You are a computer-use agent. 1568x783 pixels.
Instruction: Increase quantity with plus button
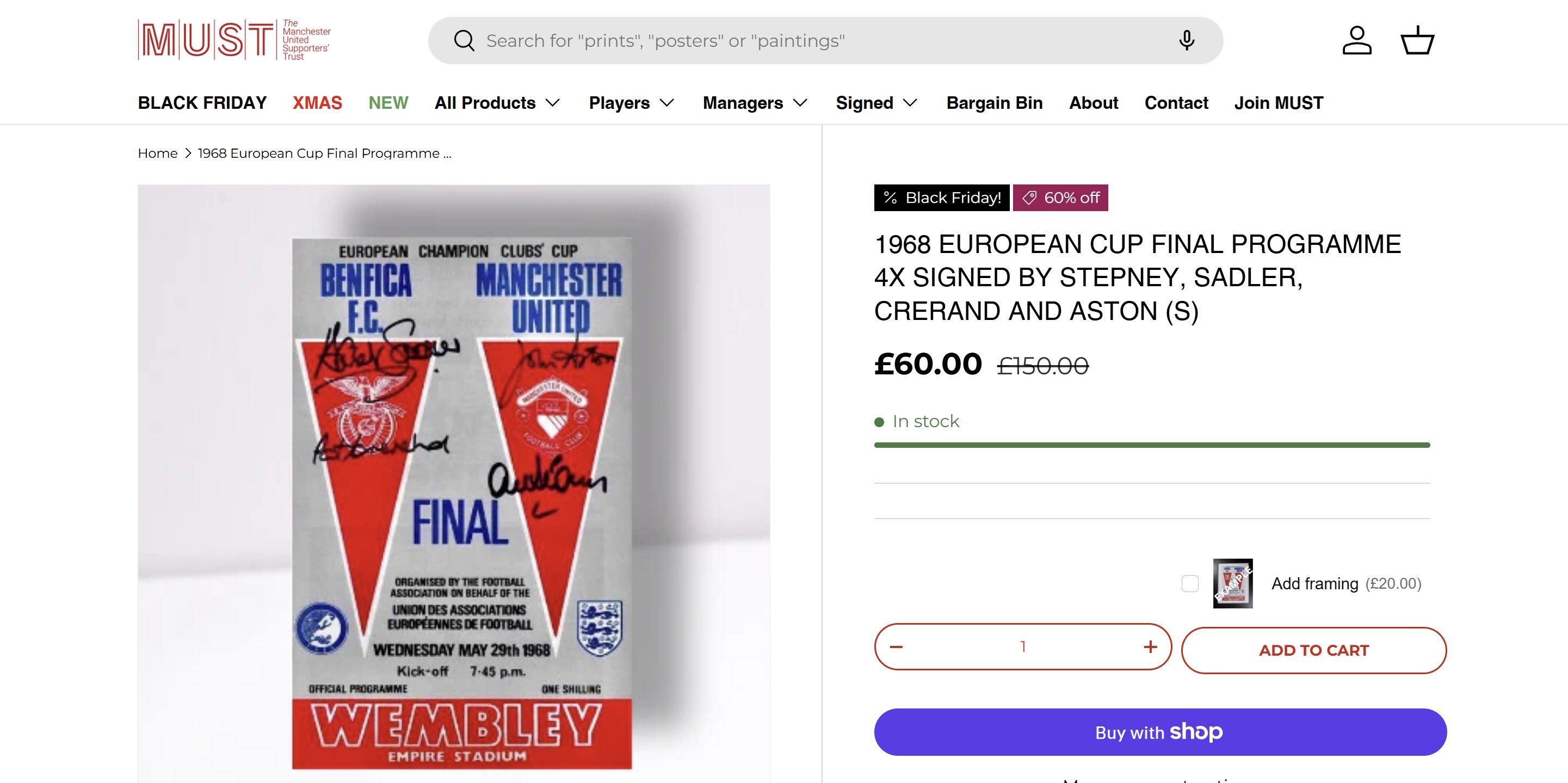(x=1150, y=646)
